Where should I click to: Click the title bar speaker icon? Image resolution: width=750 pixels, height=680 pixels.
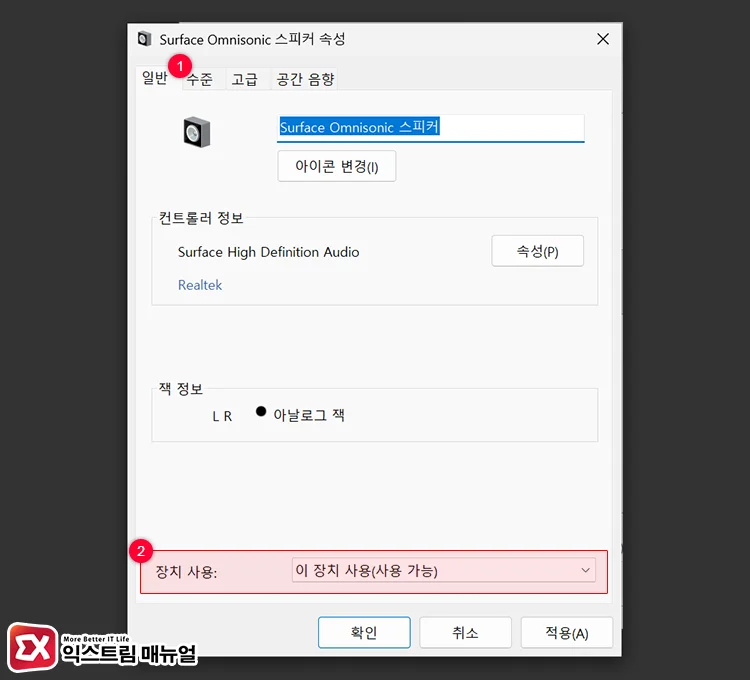(x=144, y=39)
